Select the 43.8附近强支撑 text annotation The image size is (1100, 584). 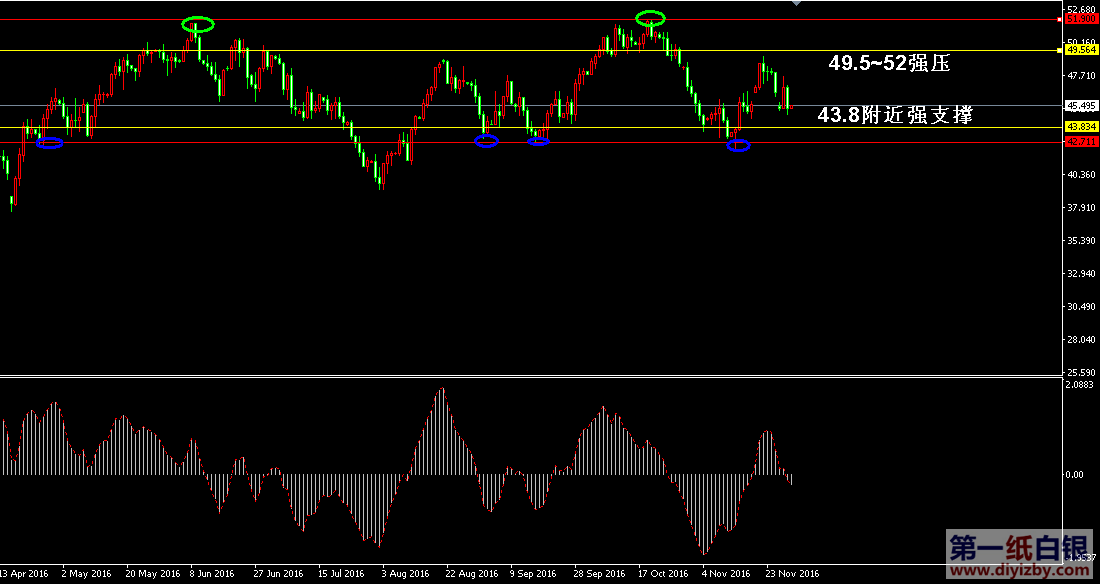pyautogui.click(x=894, y=116)
